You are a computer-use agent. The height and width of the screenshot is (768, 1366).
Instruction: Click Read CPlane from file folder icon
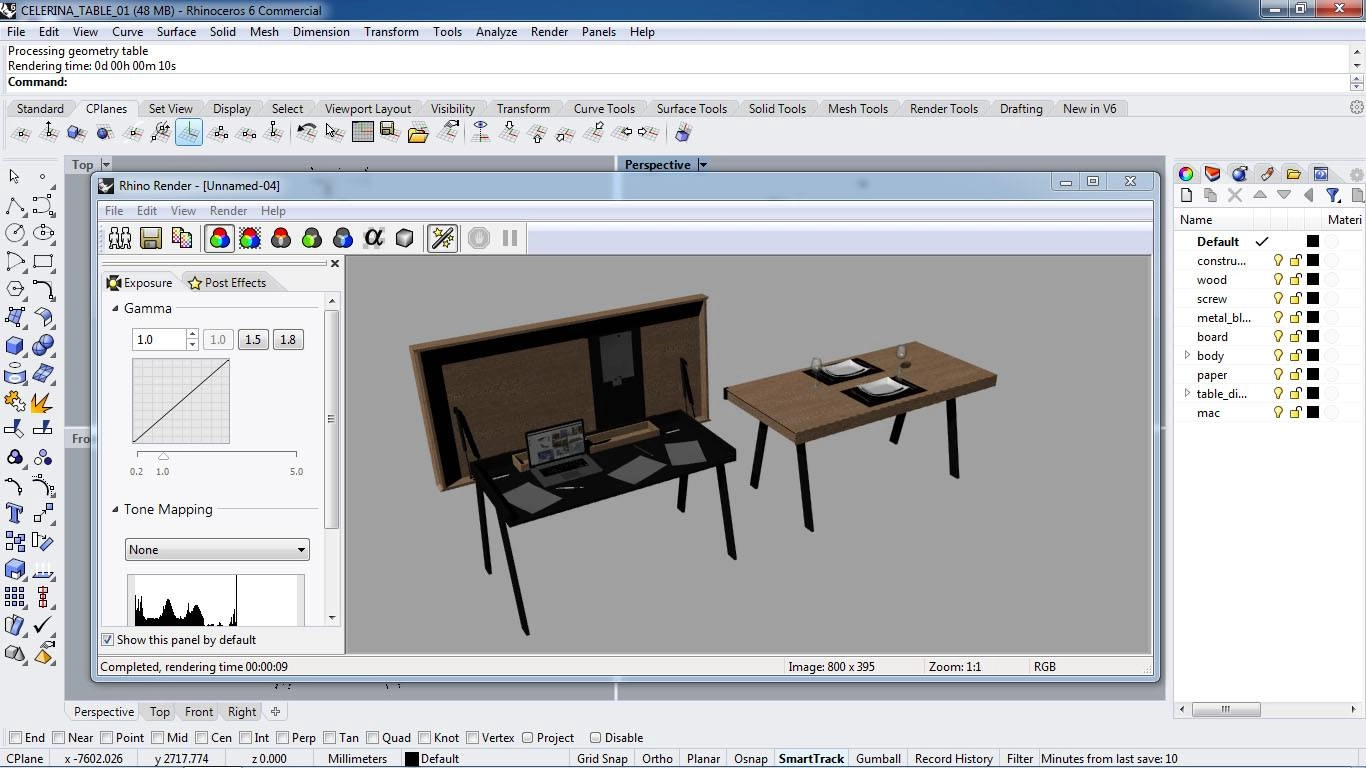[418, 132]
